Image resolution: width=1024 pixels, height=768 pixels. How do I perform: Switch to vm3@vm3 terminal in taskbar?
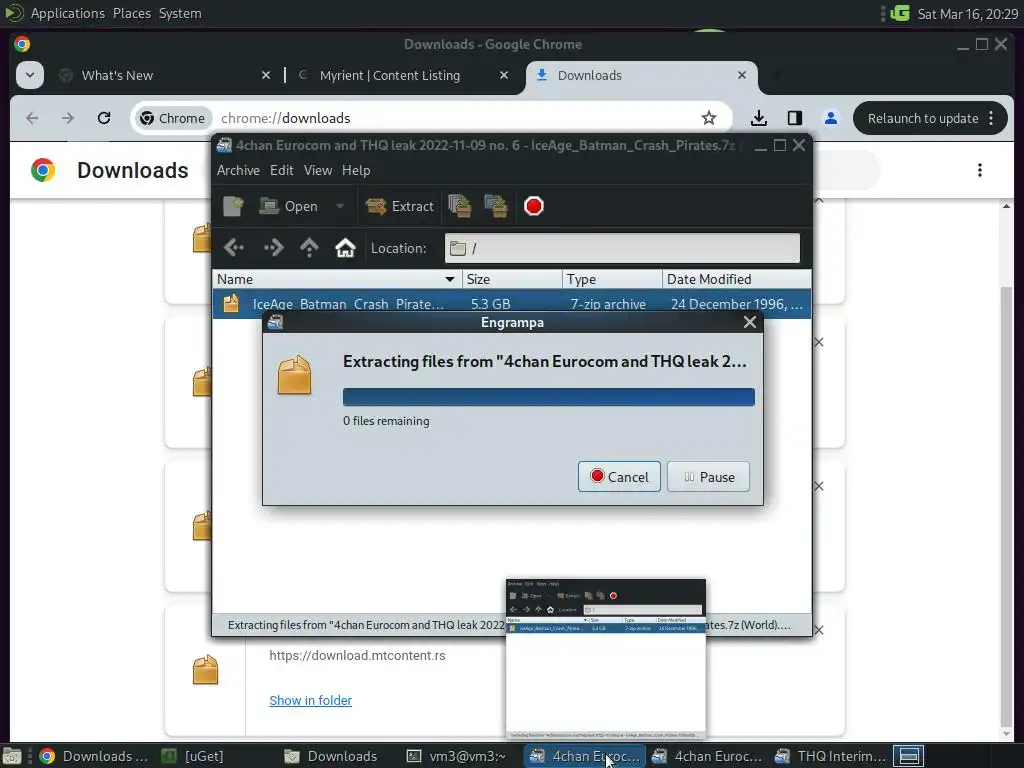coord(458,756)
